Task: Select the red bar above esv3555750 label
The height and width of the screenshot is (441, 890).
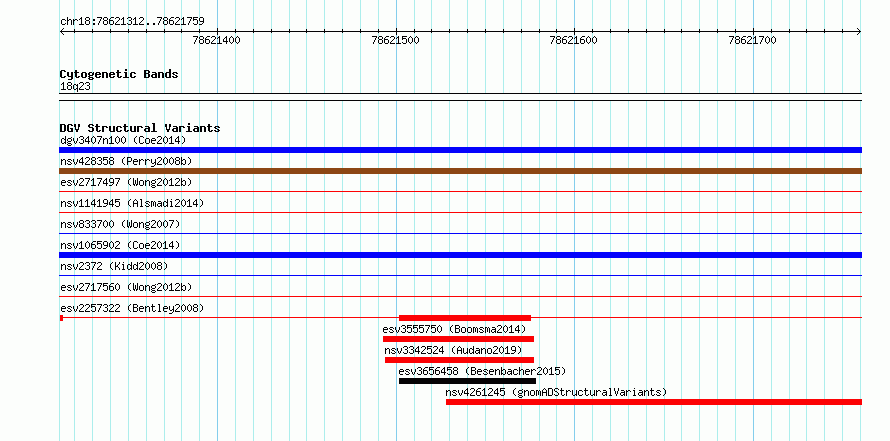Action: pyautogui.click(x=465, y=318)
